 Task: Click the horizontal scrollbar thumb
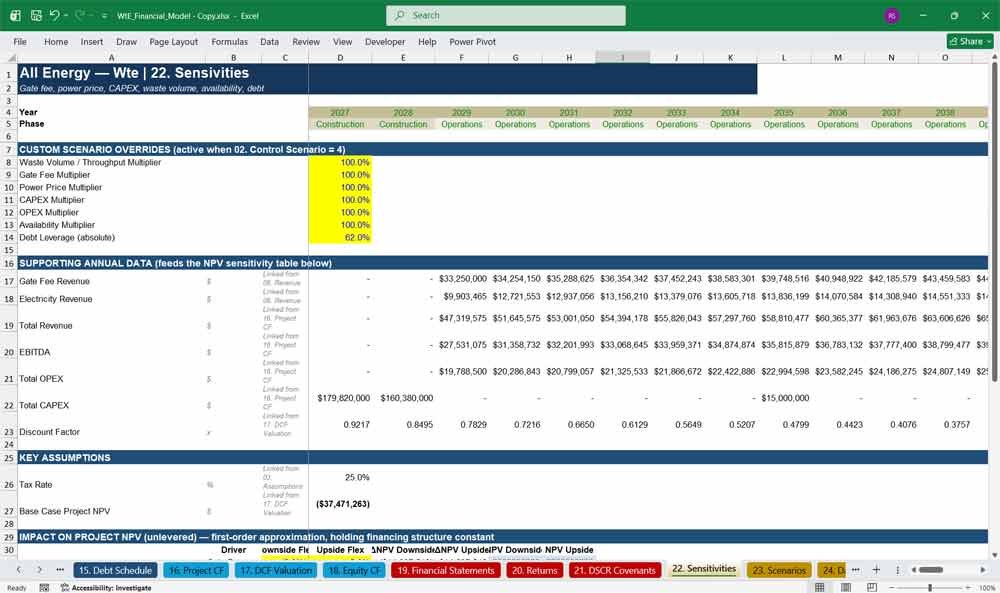point(930,569)
